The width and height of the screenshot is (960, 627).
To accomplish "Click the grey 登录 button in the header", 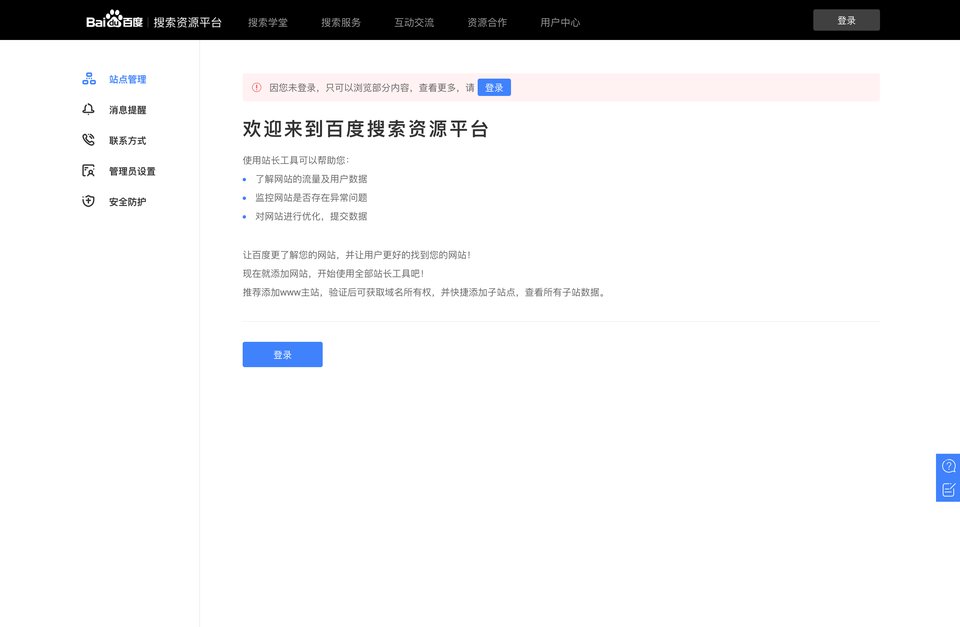I will point(846,20).
